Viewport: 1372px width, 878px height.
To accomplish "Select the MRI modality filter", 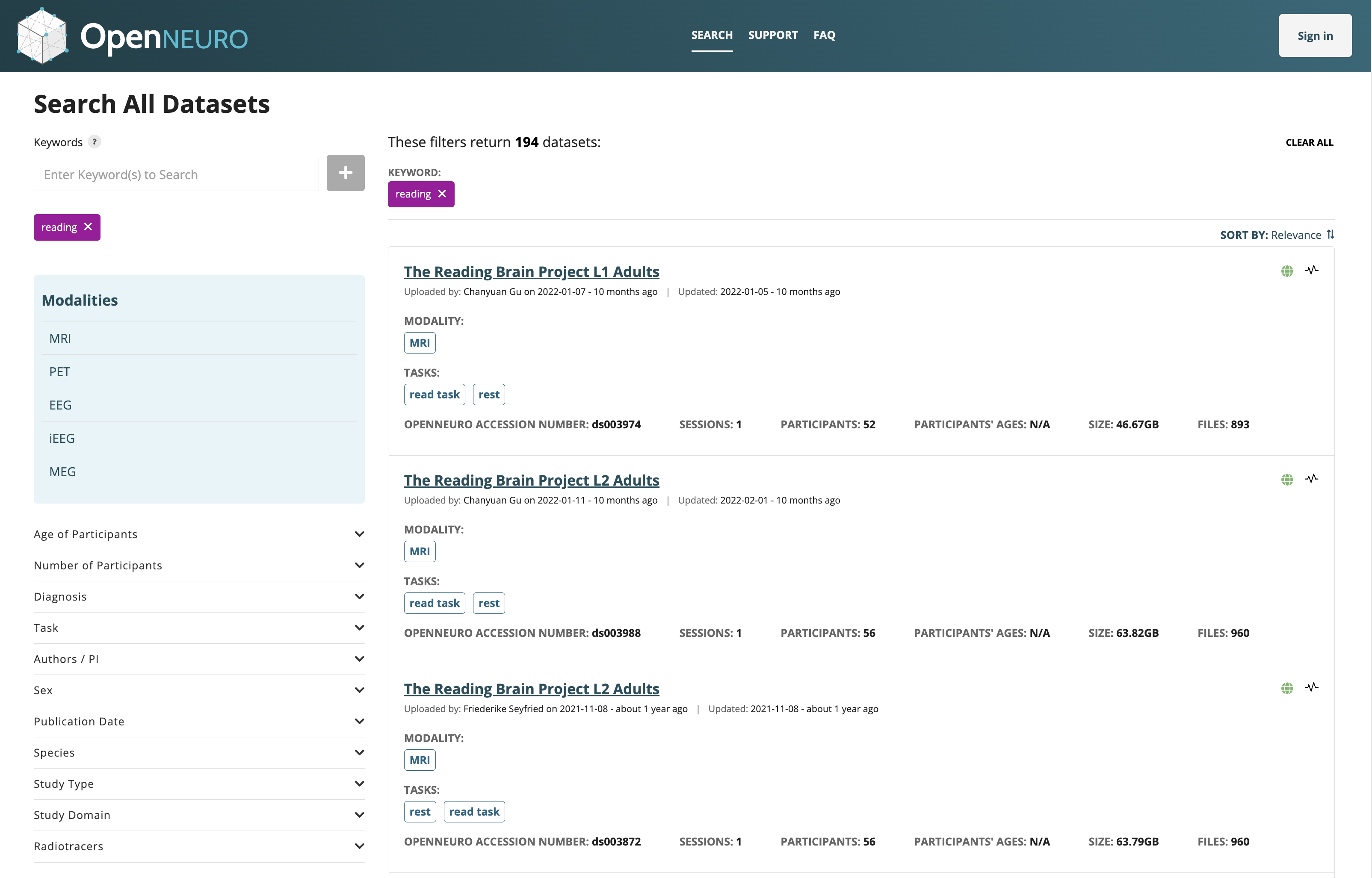I will (60, 338).
